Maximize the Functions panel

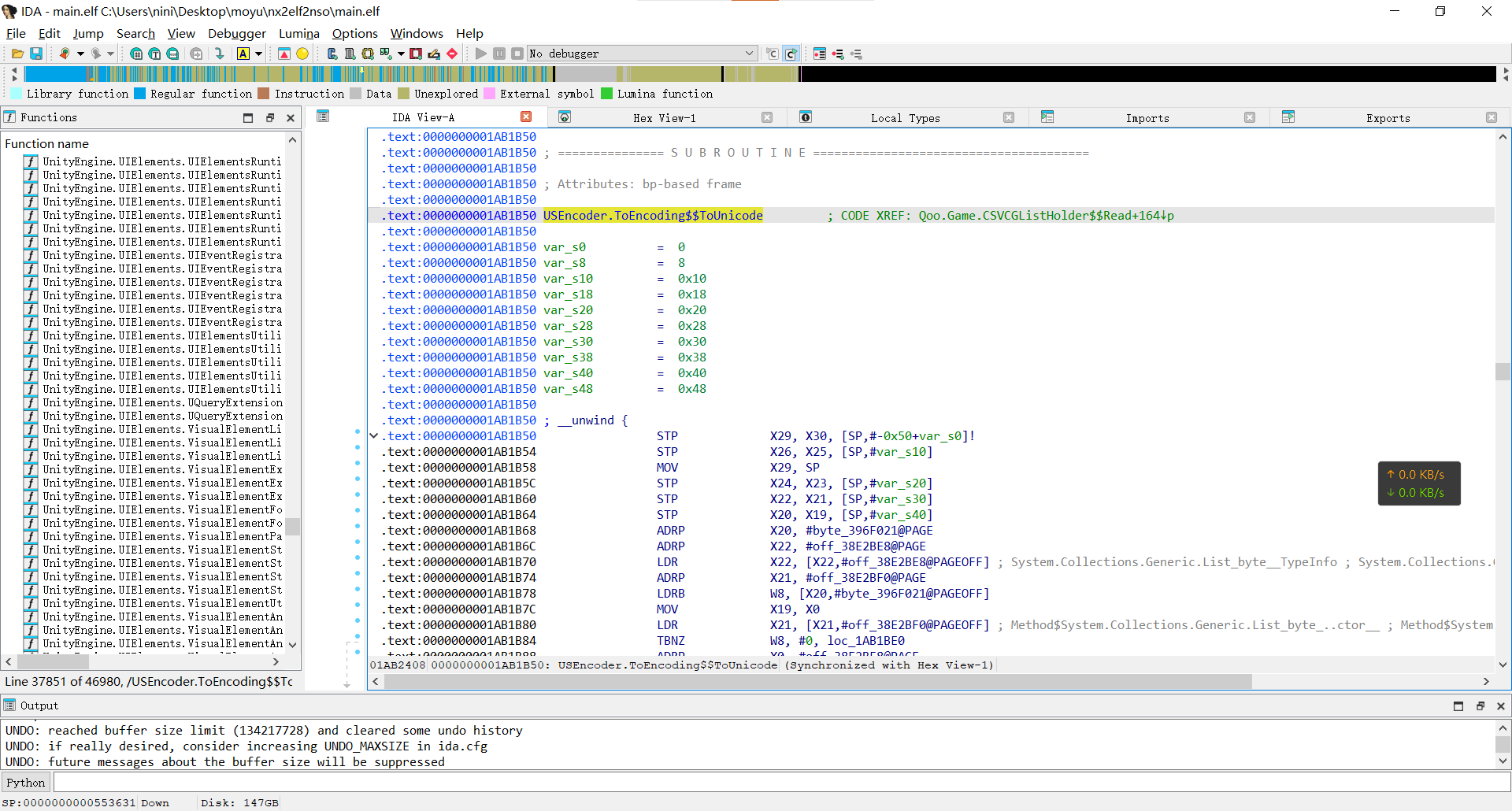pos(248,117)
